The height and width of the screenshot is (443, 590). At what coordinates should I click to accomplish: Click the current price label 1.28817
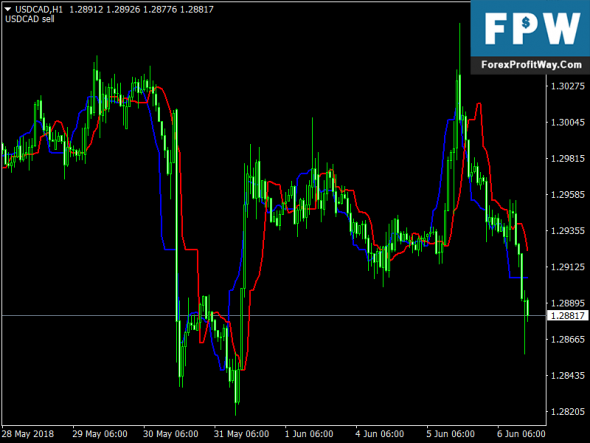click(567, 315)
